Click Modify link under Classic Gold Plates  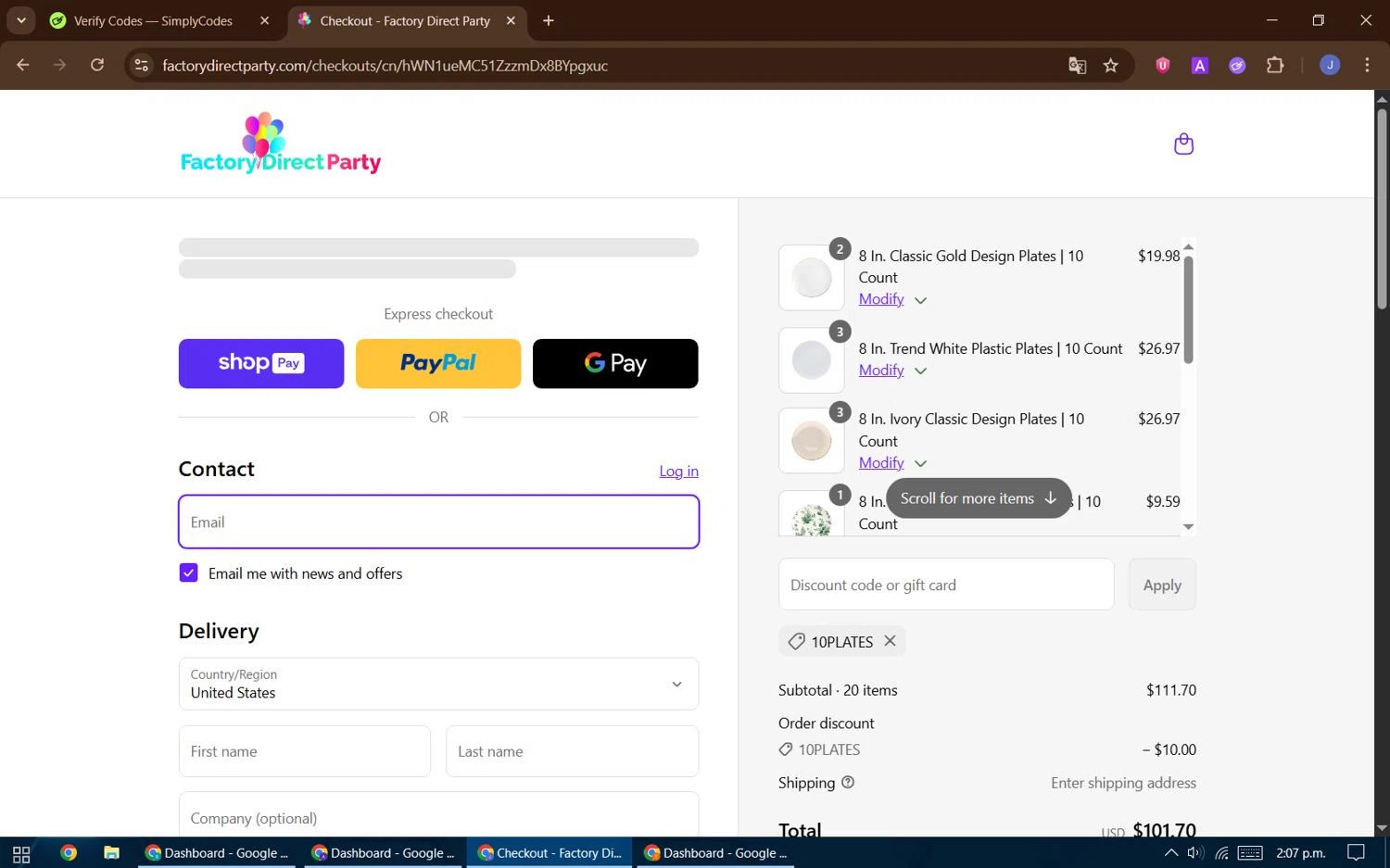[881, 299]
